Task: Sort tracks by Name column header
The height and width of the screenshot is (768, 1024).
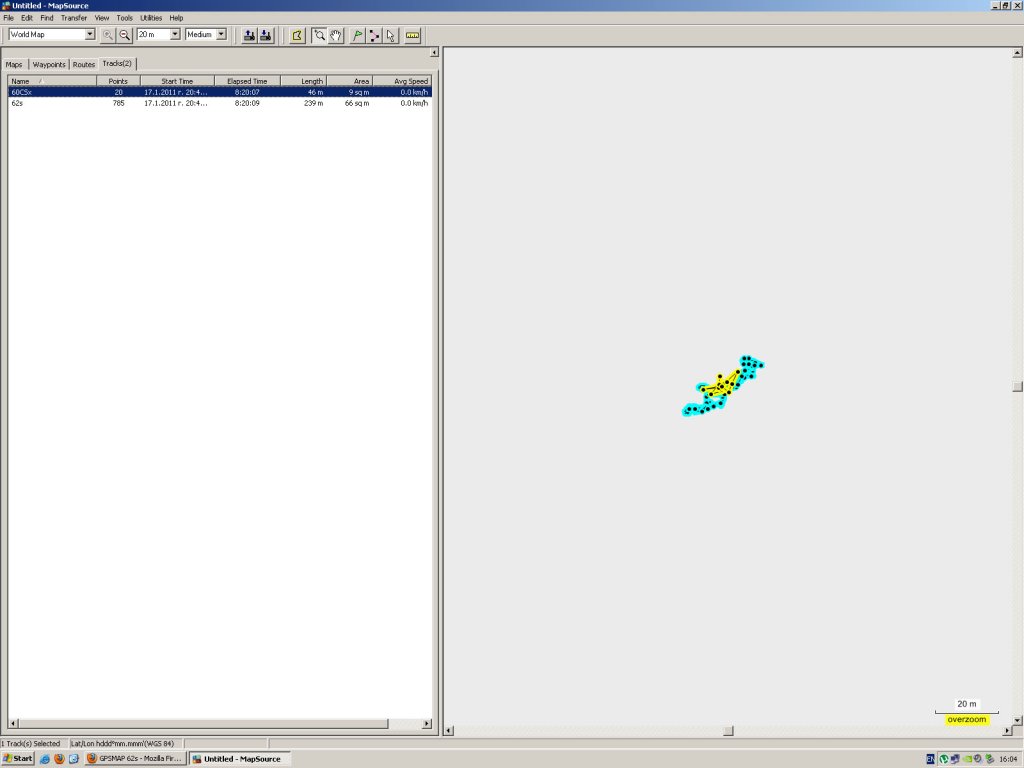Action: tap(52, 81)
